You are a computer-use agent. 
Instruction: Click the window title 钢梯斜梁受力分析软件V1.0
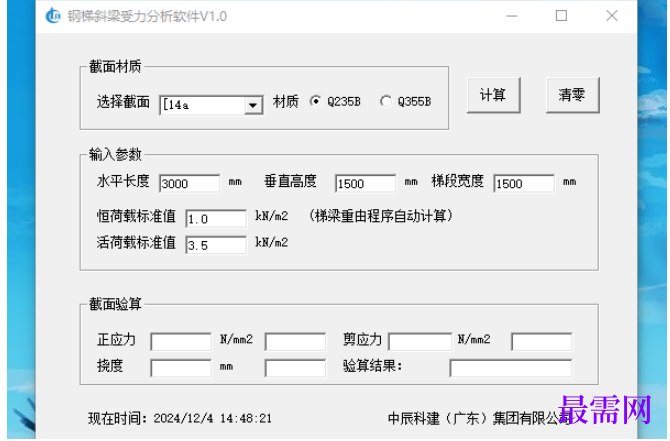pyautogui.click(x=147, y=16)
